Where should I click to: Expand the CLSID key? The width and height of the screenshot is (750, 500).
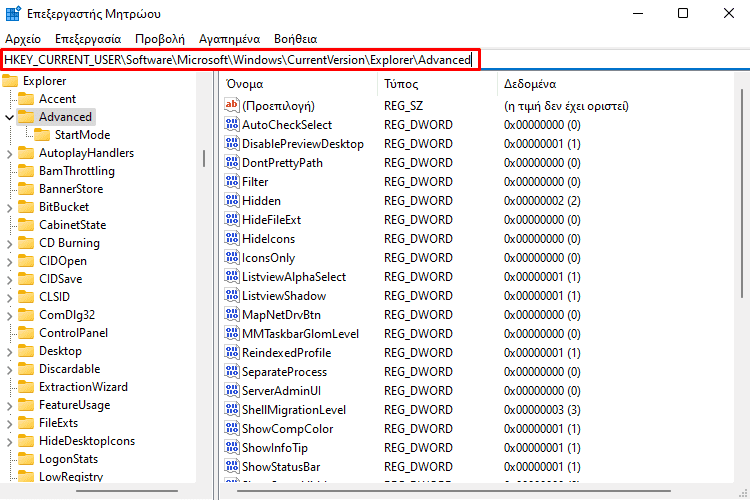click(x=9, y=298)
